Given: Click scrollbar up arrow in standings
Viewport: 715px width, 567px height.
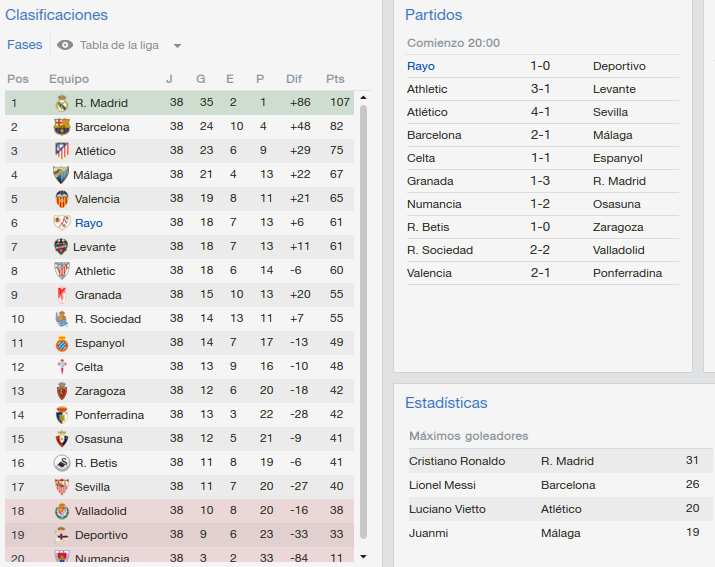Looking at the screenshot, I should point(363,98).
